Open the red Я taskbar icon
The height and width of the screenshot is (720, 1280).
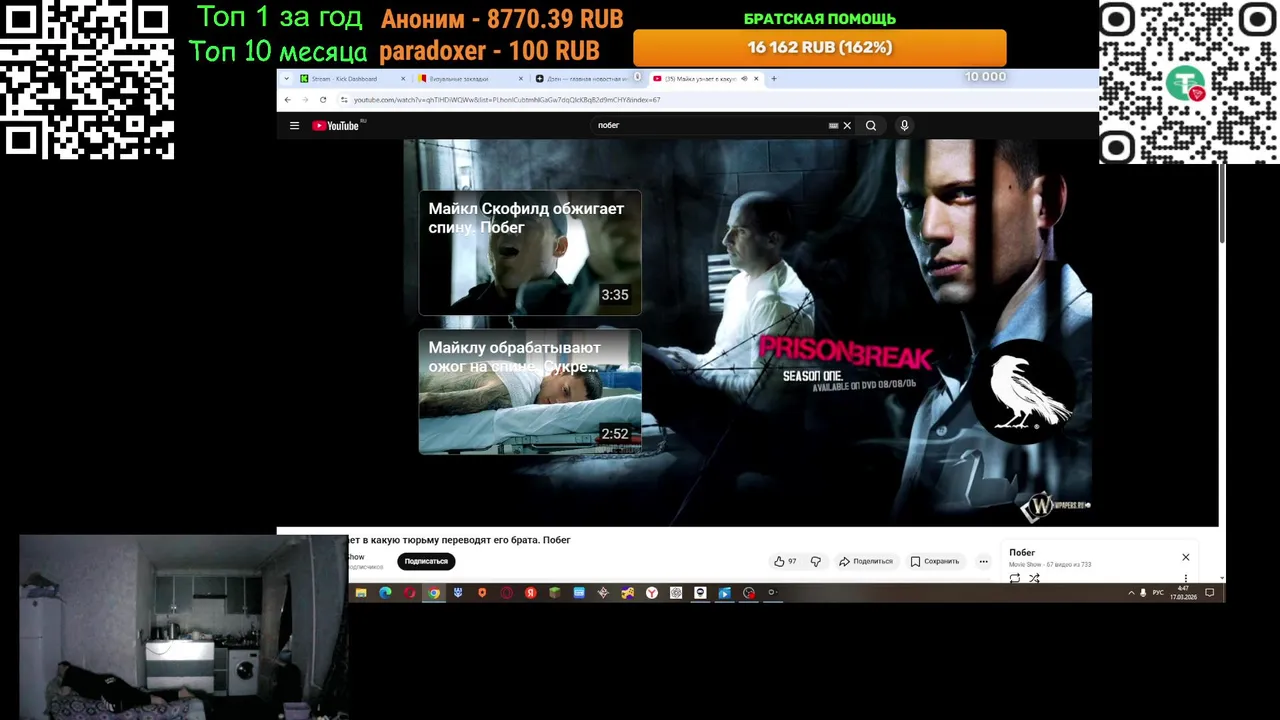coord(531,593)
